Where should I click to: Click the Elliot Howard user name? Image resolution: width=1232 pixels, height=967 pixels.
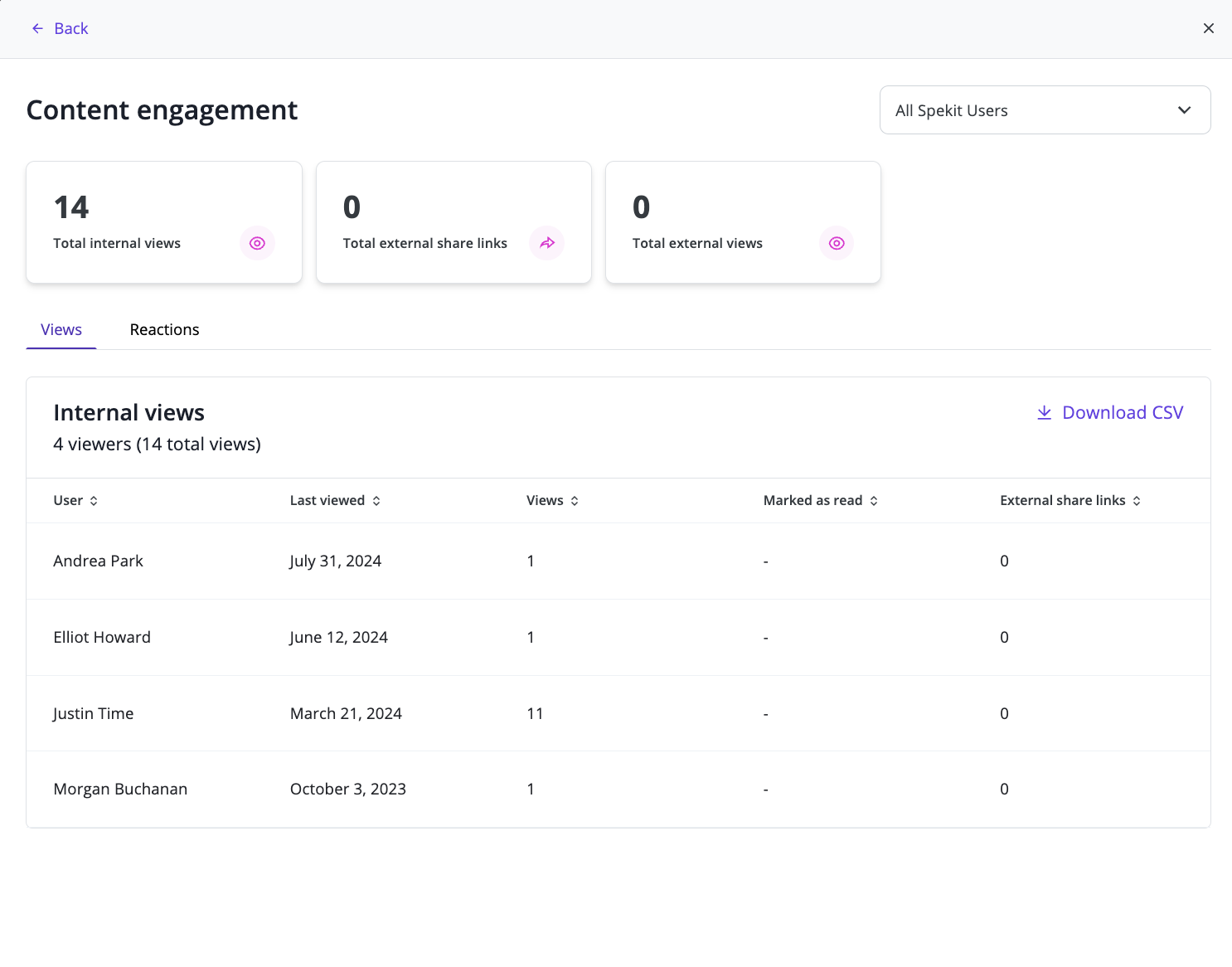pyautogui.click(x=102, y=638)
